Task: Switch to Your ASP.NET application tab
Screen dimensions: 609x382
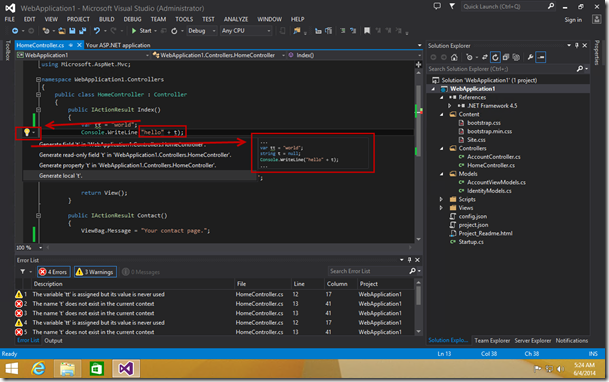Action: (x=118, y=45)
